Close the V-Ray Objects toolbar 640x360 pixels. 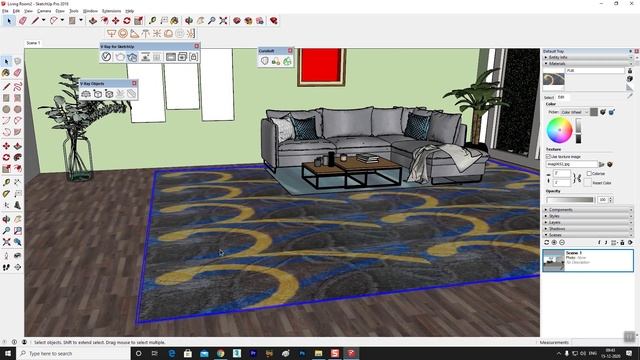(x=134, y=83)
